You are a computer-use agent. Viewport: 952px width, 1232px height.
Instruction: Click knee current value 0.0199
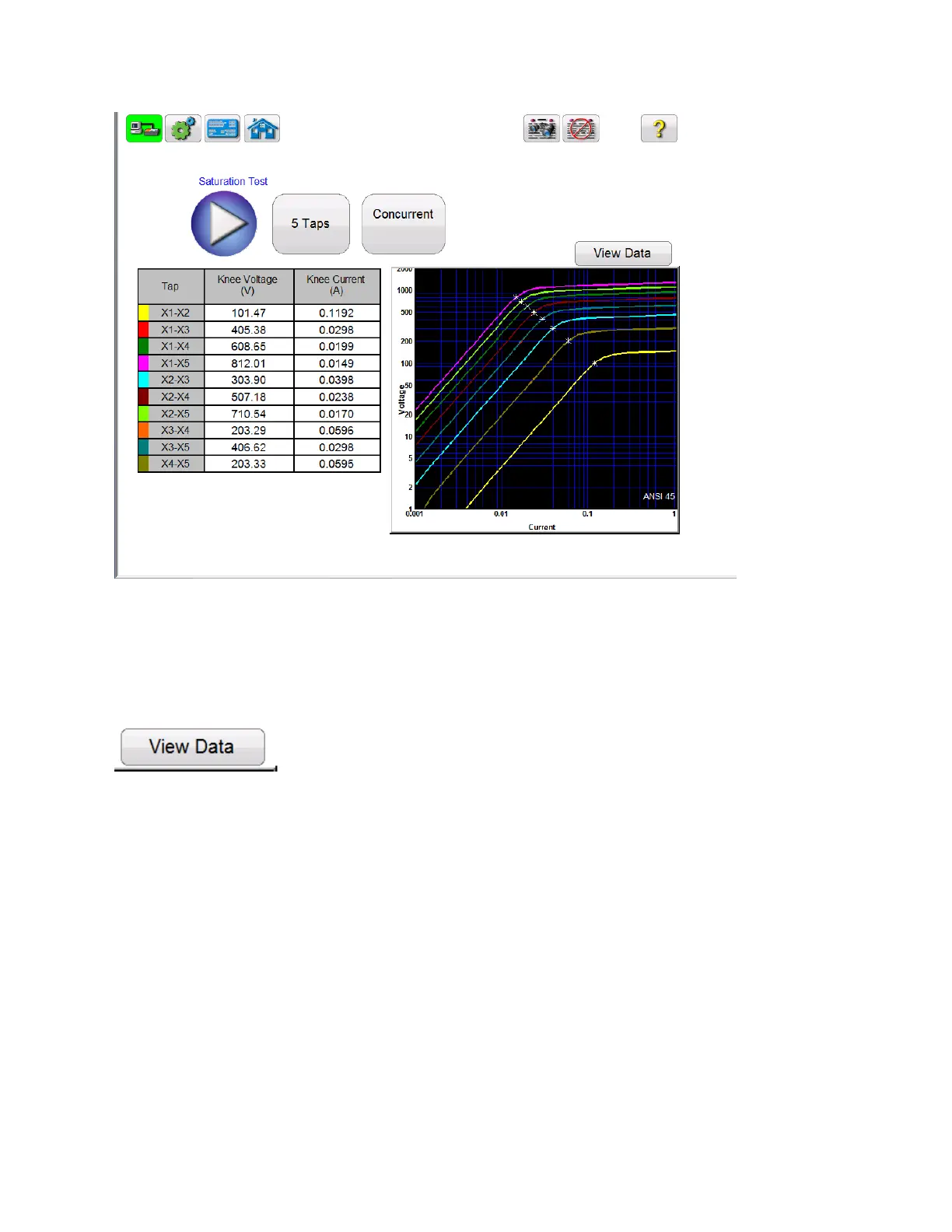pyautogui.click(x=337, y=346)
